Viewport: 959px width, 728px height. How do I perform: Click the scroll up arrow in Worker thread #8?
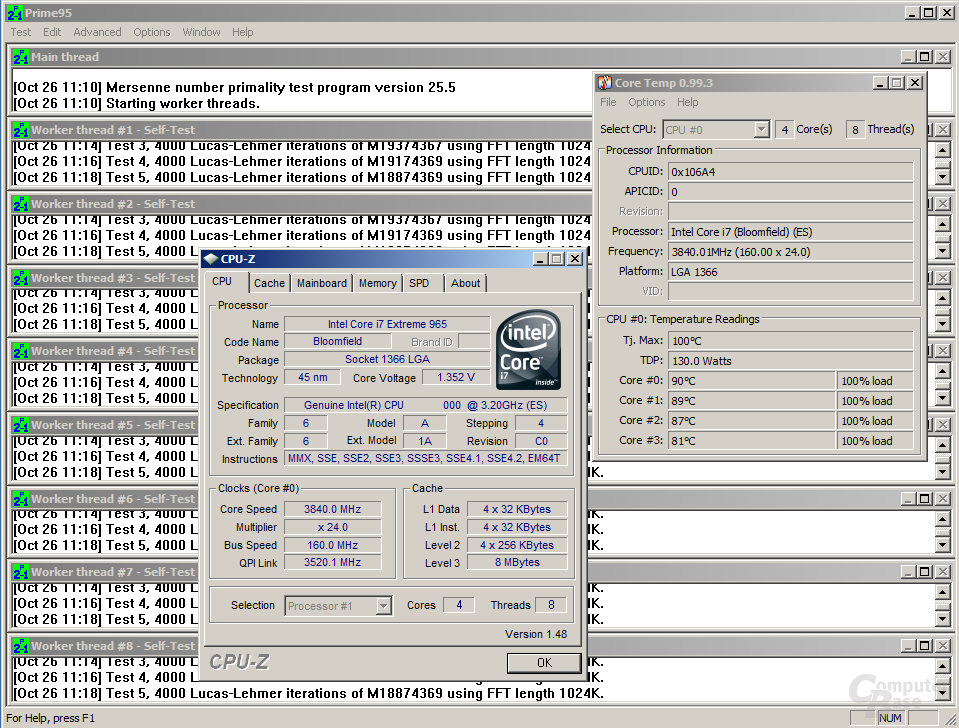tap(942, 666)
